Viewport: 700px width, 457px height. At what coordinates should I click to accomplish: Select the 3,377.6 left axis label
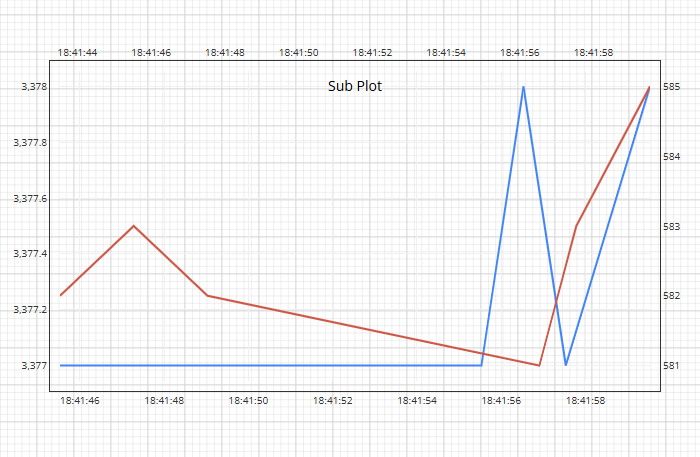tap(29, 199)
